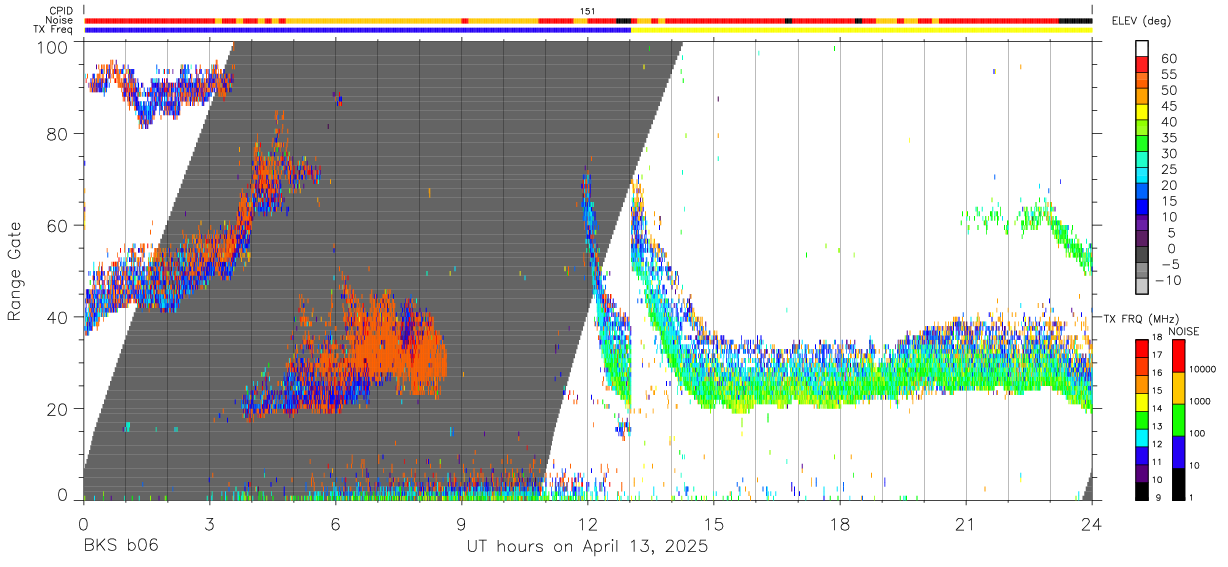Click the ELEV (deg) colorbar title

tap(1140, 22)
